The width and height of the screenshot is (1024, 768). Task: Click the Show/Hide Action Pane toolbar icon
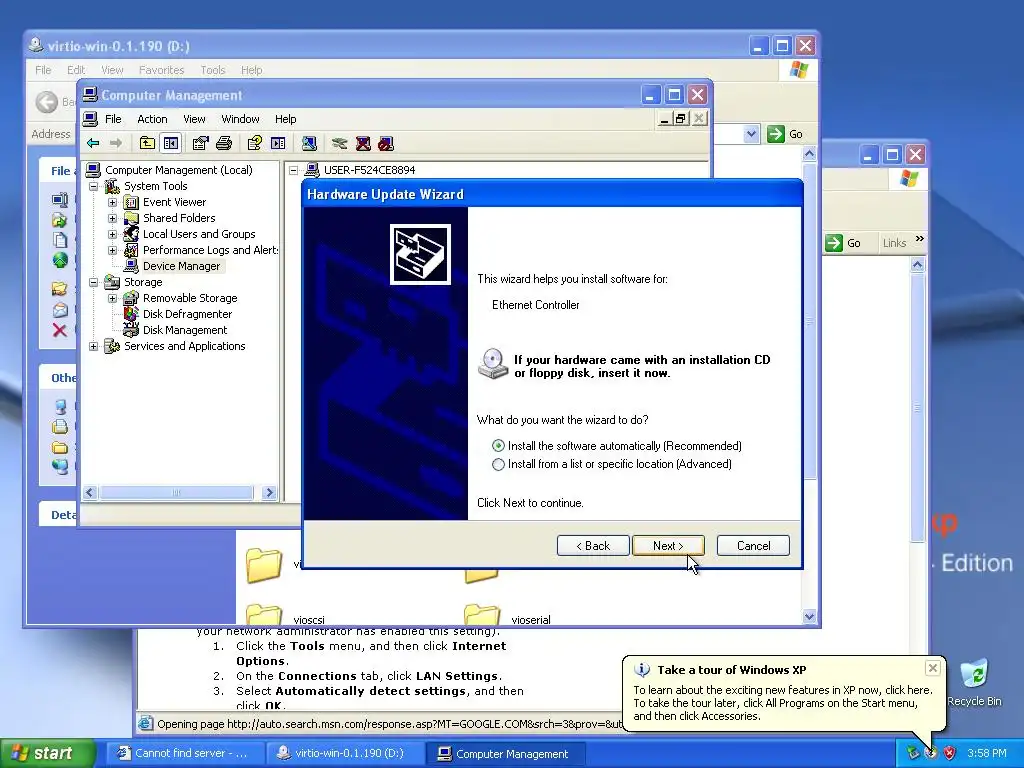pos(278,143)
